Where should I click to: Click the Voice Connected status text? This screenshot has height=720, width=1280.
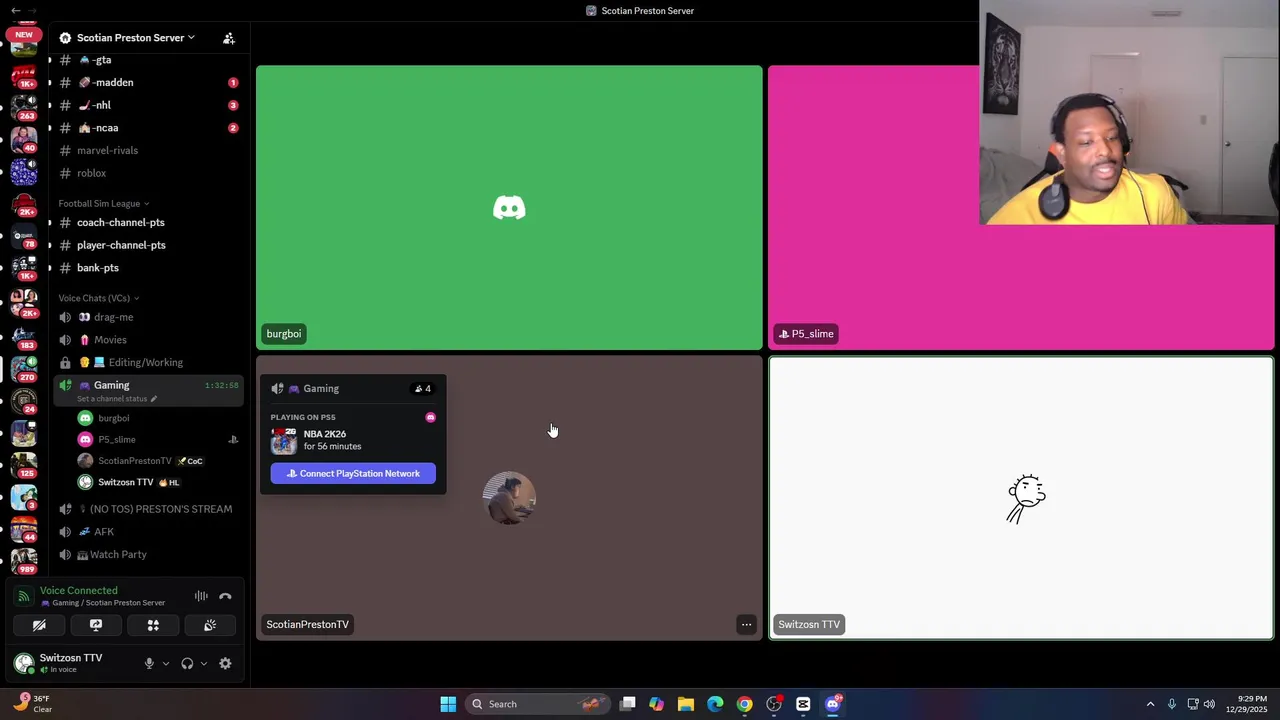pos(79,591)
